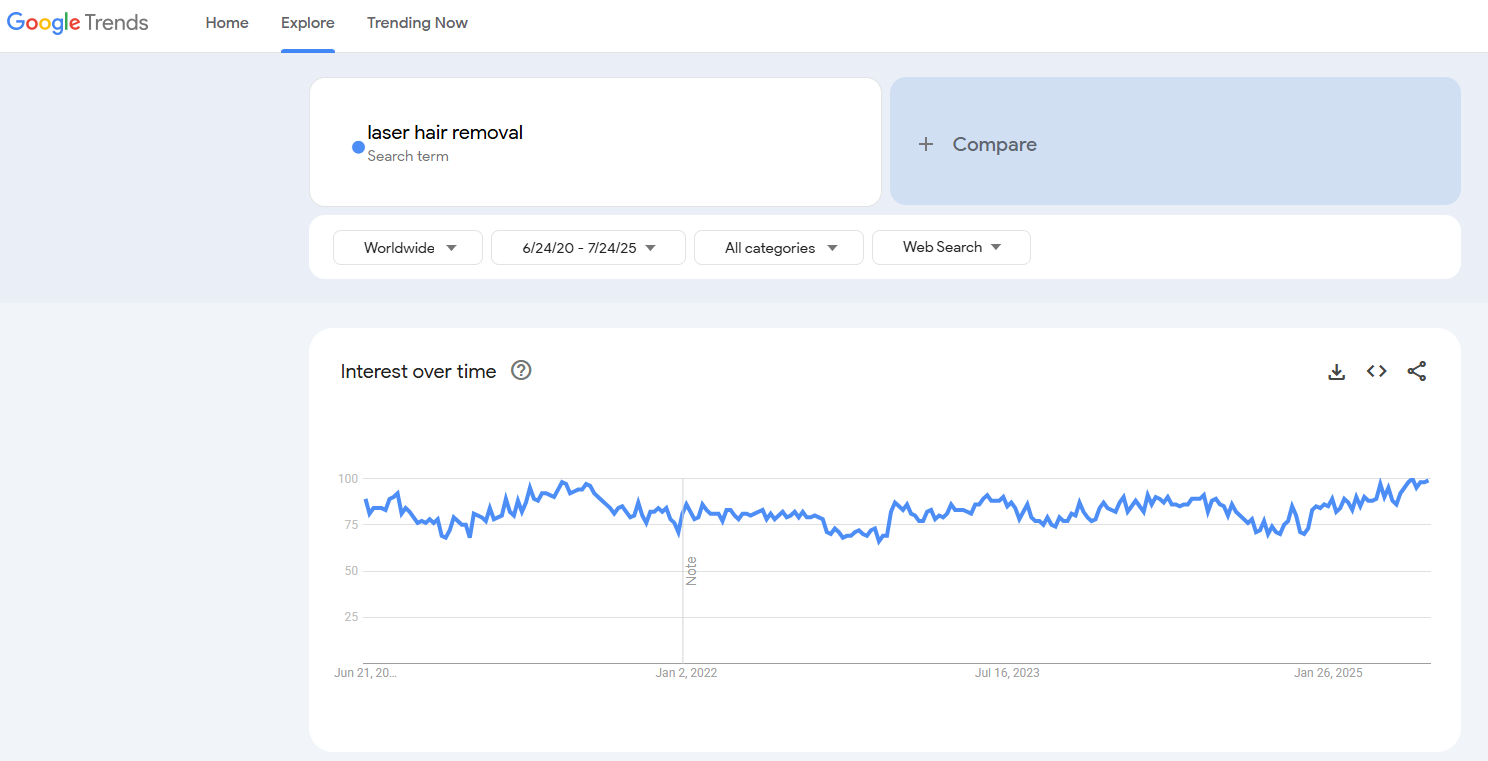Open the Interest over time help icon
1488x761 pixels.
(521, 371)
